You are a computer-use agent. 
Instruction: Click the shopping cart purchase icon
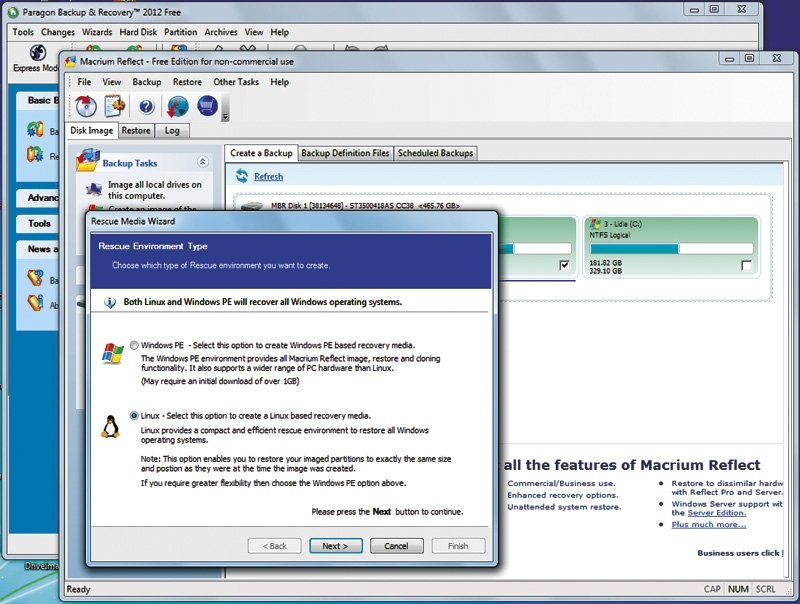[207, 106]
